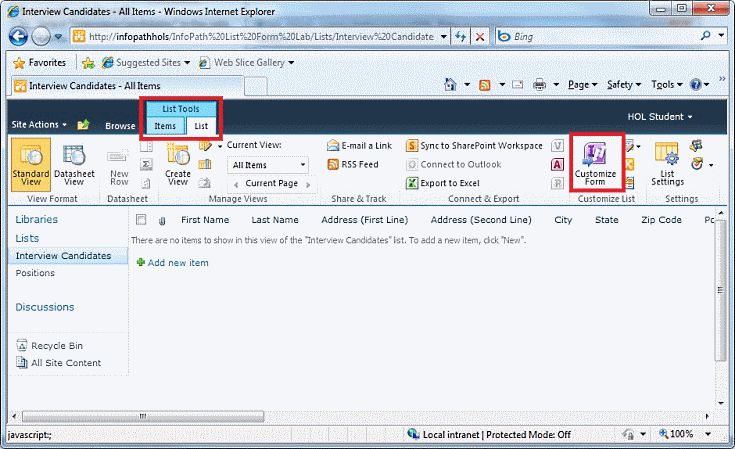Click the Refresh icon next to address bar

pos(460,37)
